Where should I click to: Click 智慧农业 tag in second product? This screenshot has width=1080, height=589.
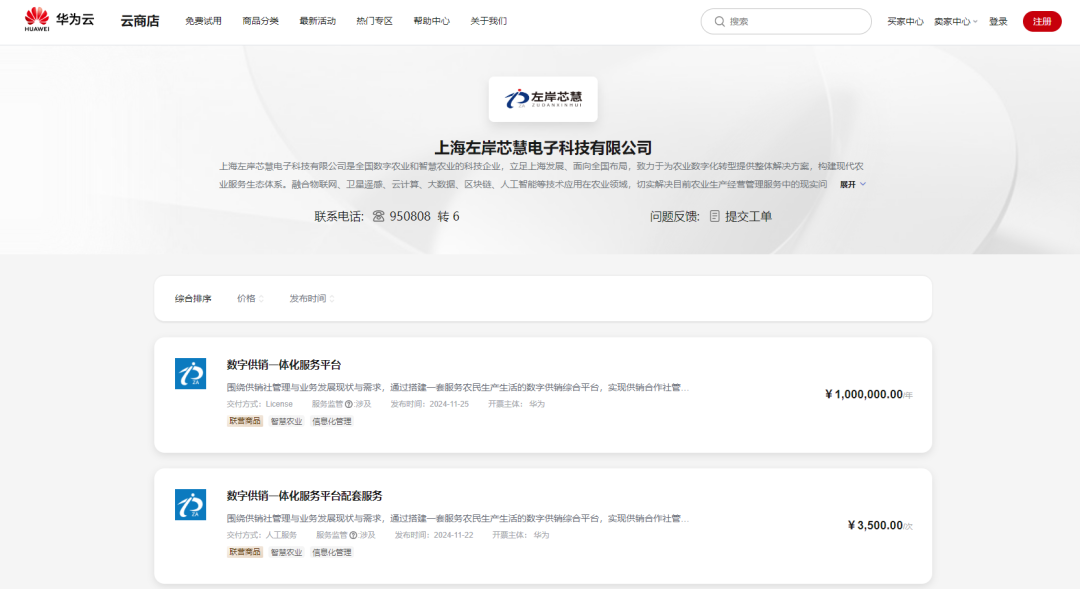[x=286, y=552]
